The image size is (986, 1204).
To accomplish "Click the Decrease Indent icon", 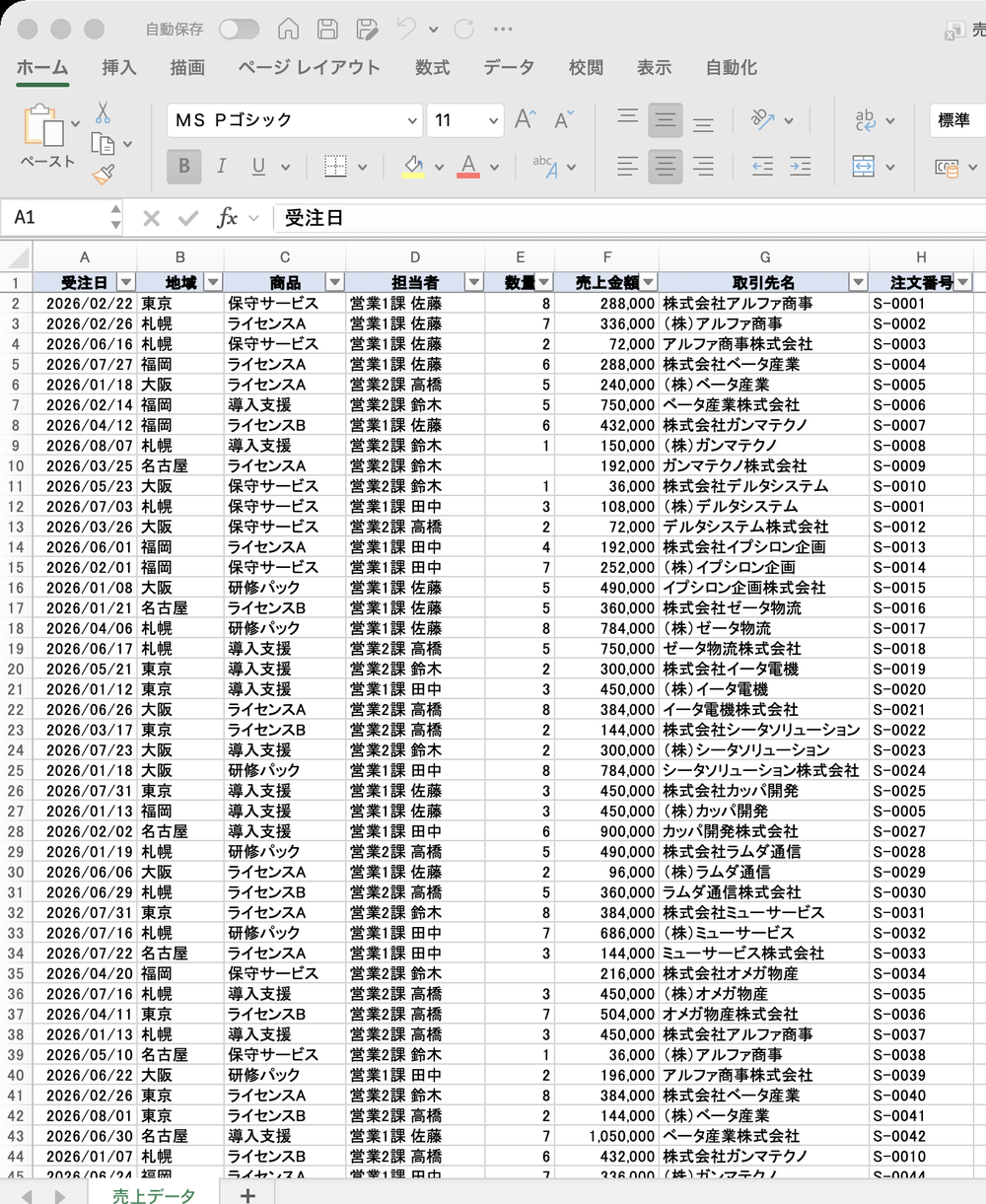I will pyautogui.click(x=762, y=167).
